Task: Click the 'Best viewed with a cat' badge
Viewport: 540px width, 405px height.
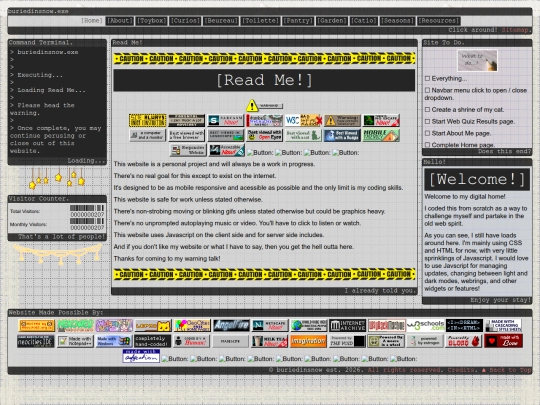Action: click(x=303, y=135)
